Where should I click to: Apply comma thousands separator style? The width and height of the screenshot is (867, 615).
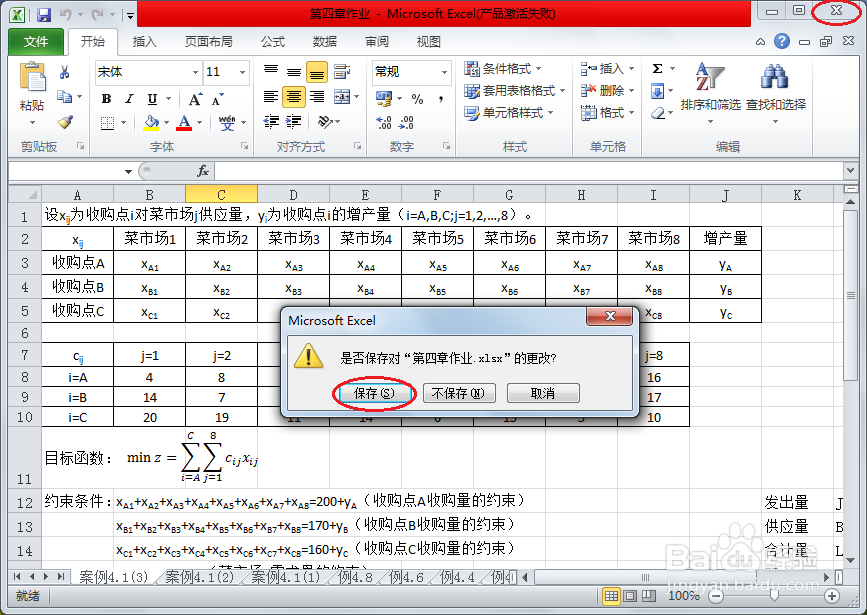[441, 99]
